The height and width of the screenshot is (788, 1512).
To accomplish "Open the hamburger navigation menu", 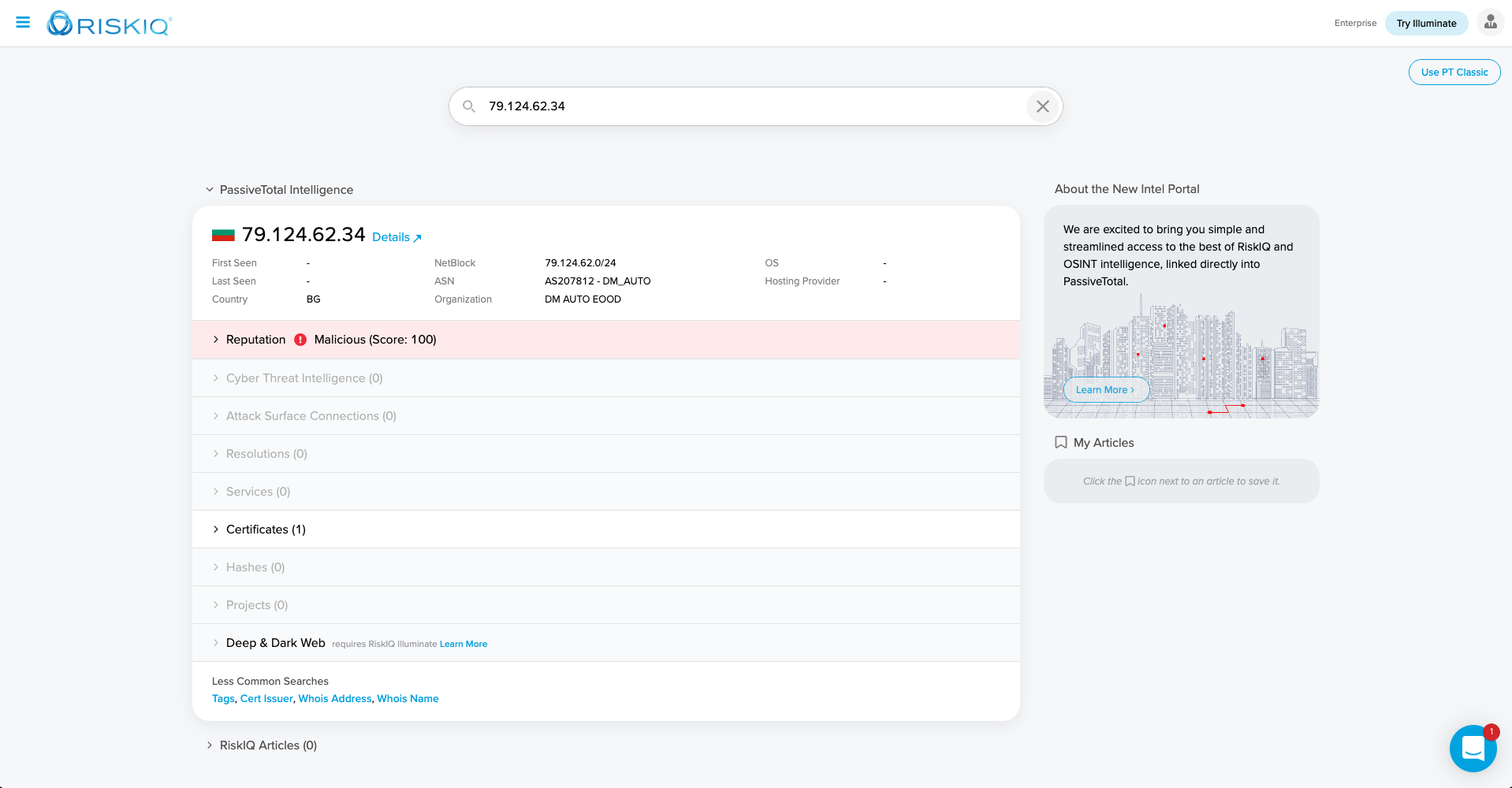I will pyautogui.click(x=23, y=23).
